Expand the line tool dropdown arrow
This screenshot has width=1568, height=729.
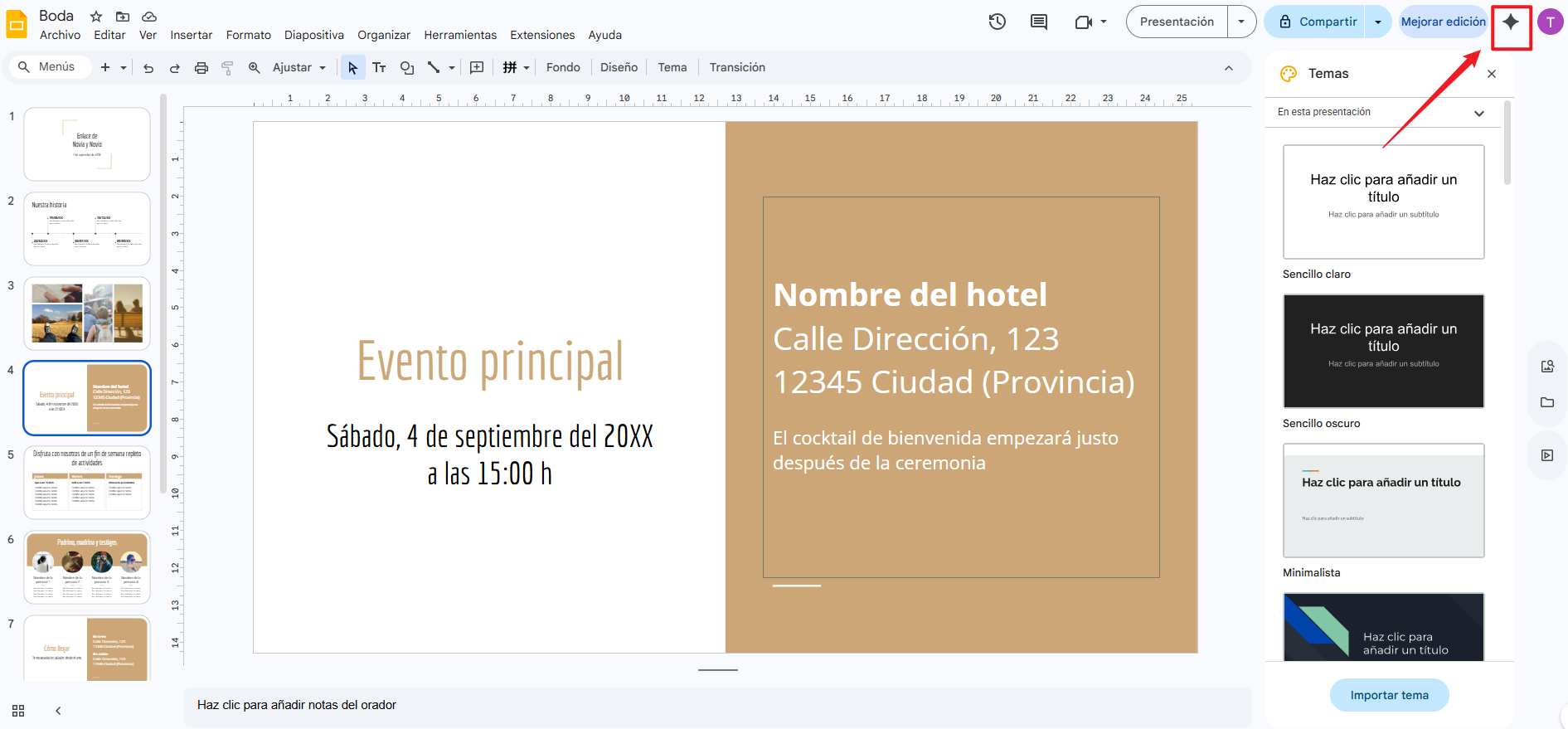(452, 68)
